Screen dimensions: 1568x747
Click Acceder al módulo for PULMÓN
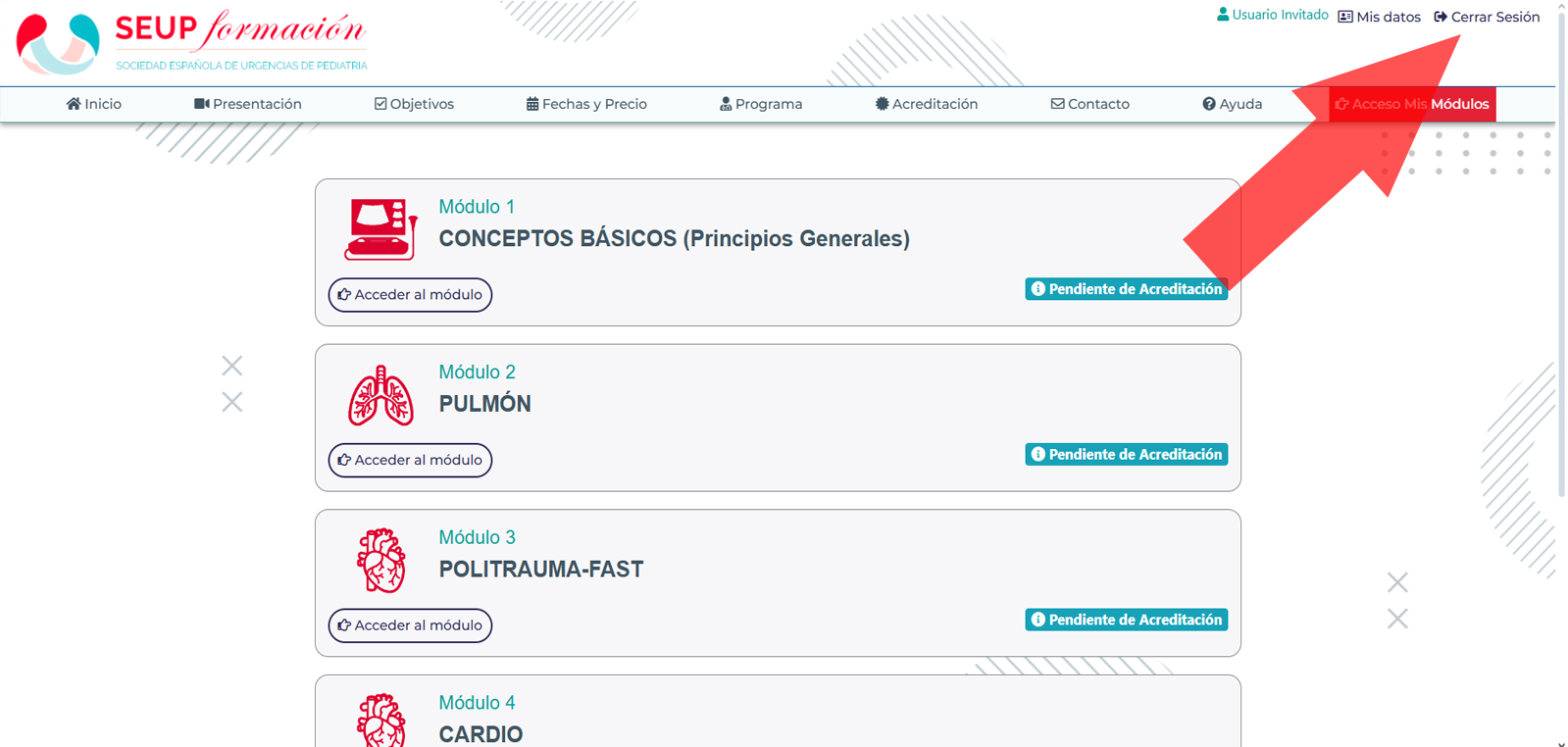(410, 460)
